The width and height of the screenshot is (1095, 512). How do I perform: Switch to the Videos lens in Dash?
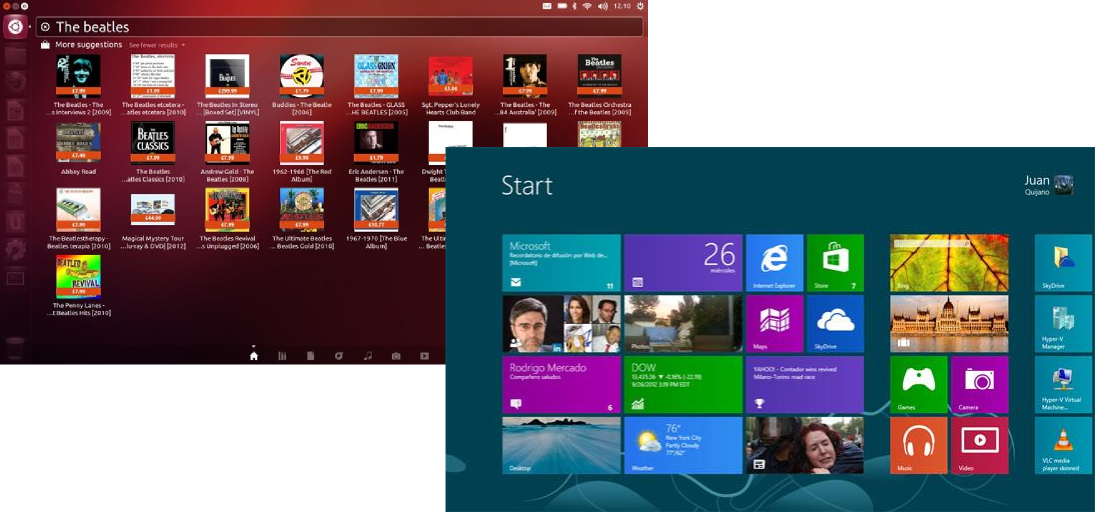point(425,356)
